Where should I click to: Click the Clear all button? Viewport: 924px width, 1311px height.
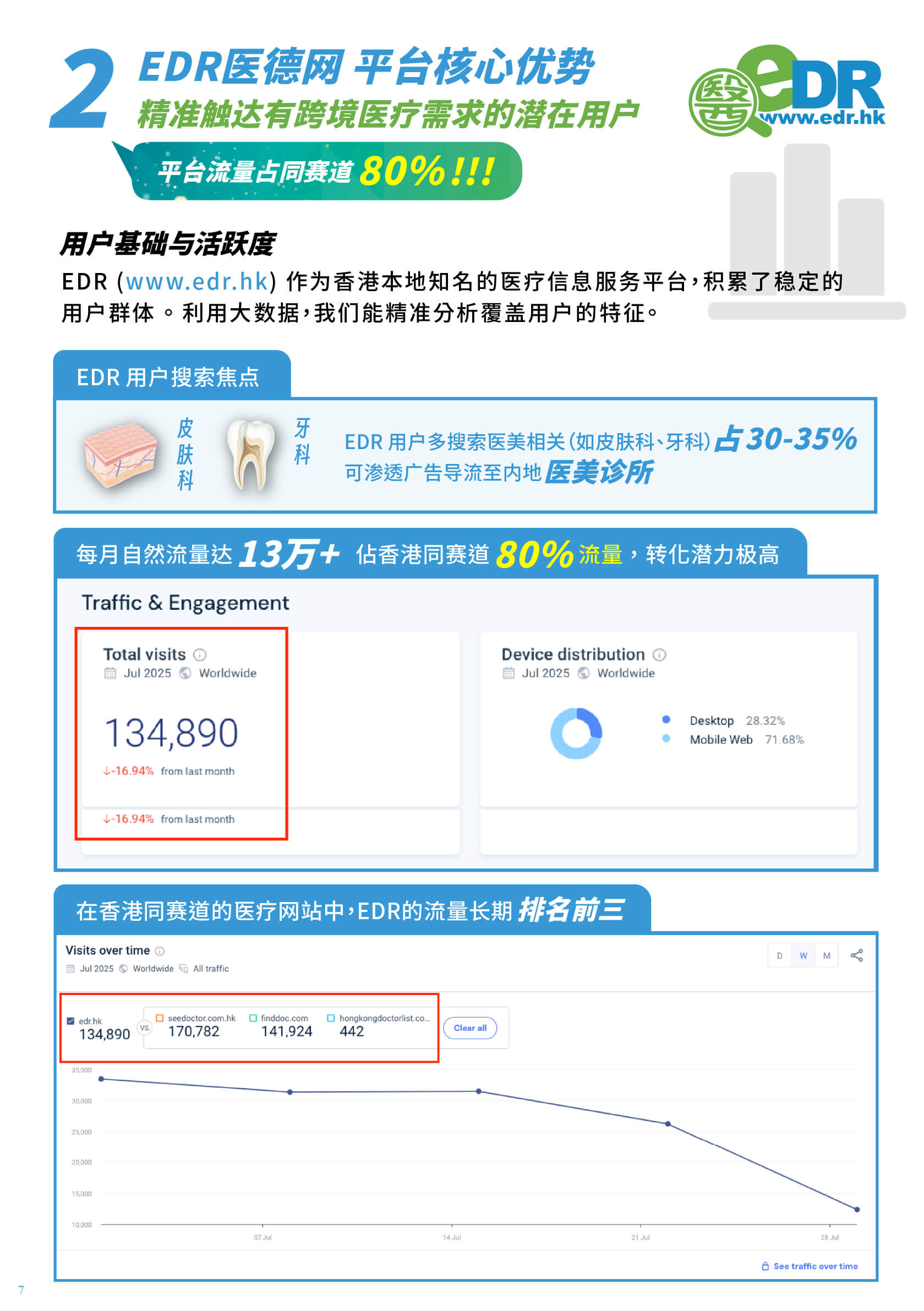click(x=469, y=1027)
